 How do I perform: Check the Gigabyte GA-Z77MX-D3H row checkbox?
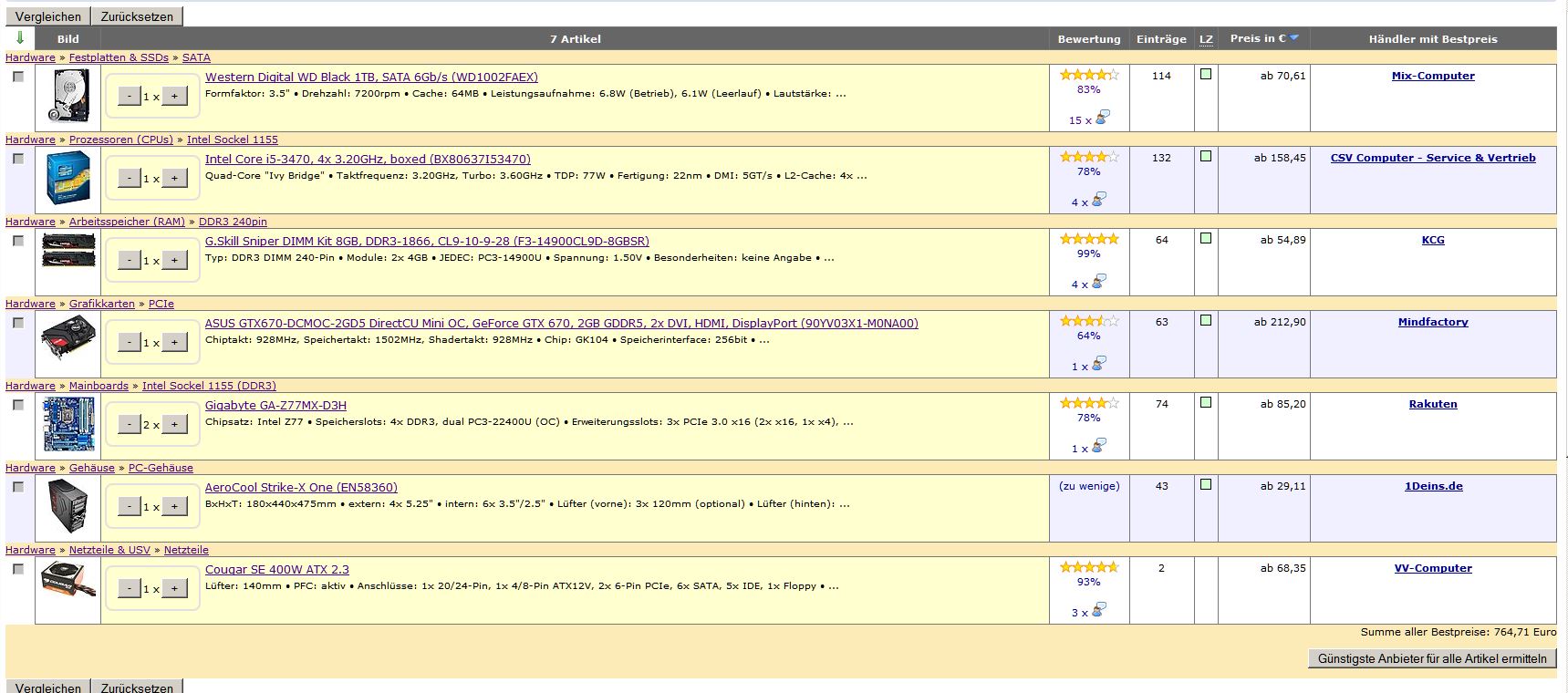(x=18, y=405)
